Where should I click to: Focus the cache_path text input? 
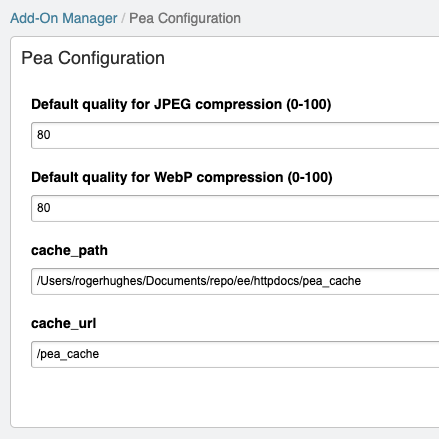pyautogui.click(x=235, y=281)
